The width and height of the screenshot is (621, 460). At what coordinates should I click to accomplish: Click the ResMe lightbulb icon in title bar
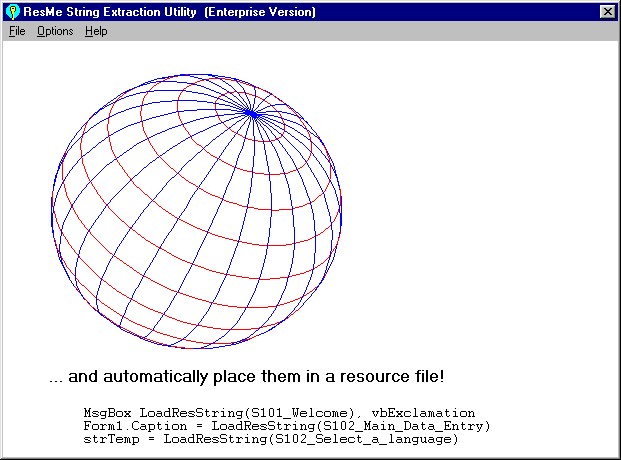(13, 11)
